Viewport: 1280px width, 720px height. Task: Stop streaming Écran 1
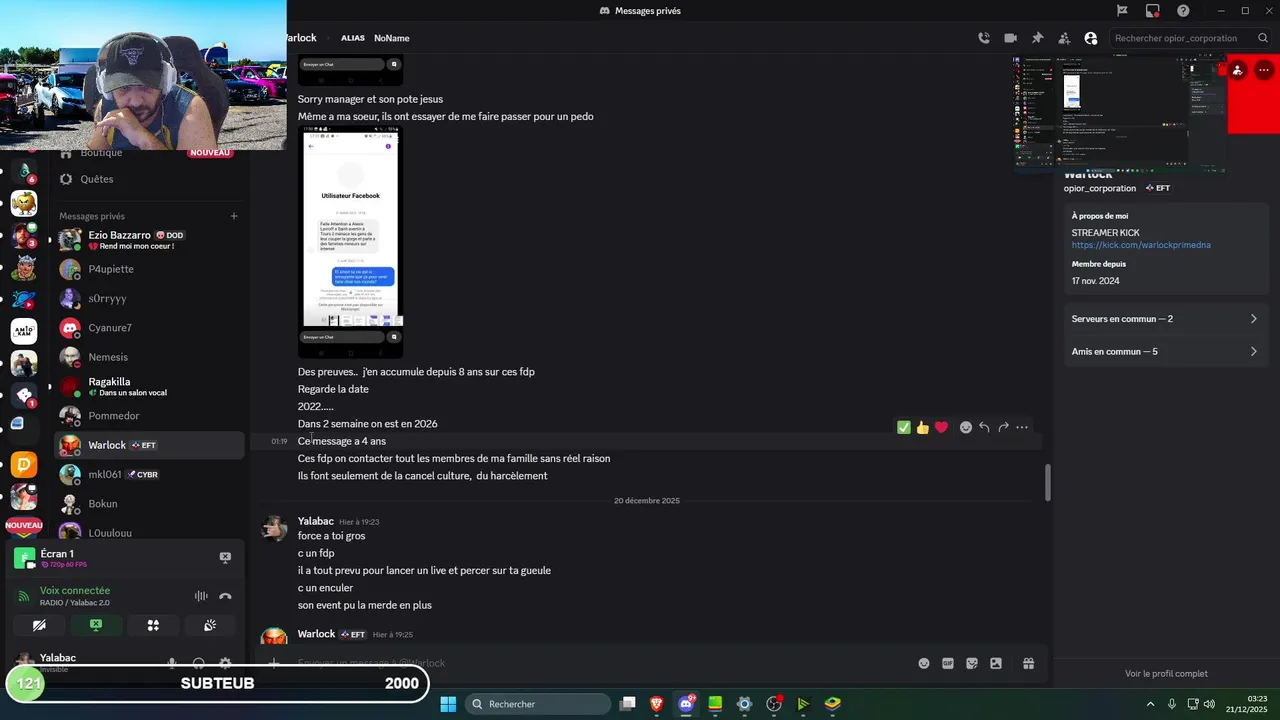point(225,558)
